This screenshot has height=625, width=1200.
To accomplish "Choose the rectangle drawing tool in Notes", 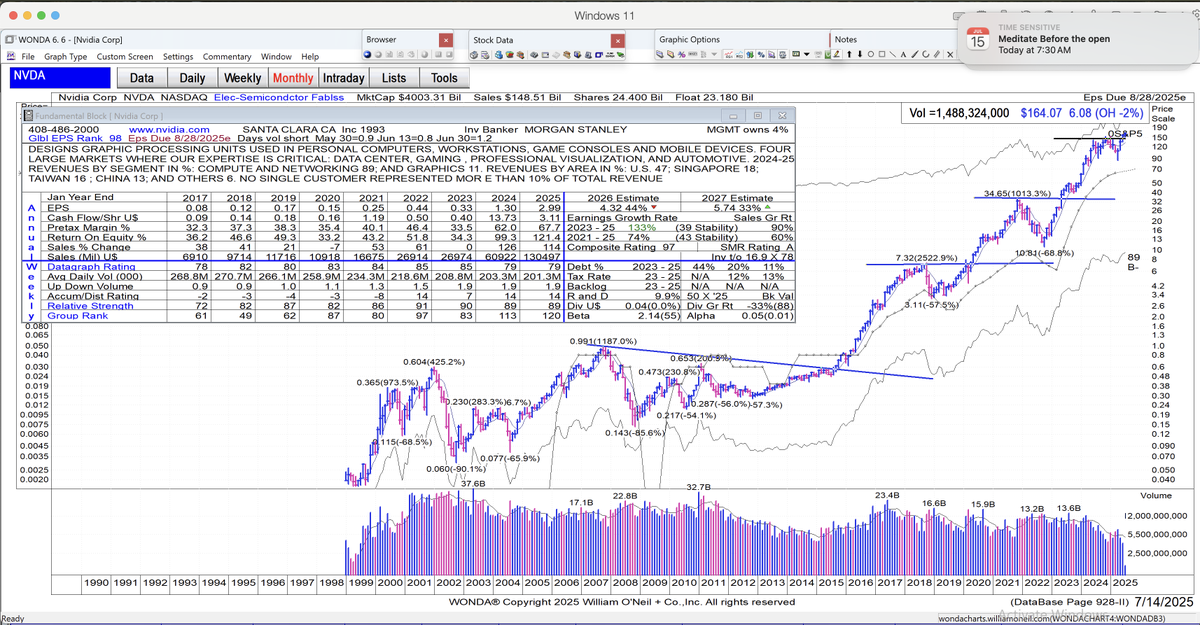I will (882, 54).
